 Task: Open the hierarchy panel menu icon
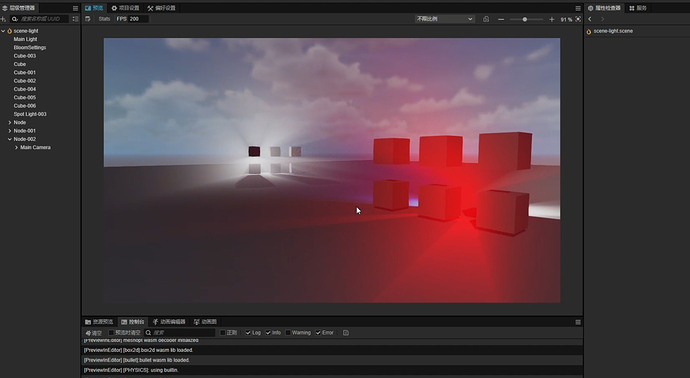pyautogui.click(x=75, y=8)
